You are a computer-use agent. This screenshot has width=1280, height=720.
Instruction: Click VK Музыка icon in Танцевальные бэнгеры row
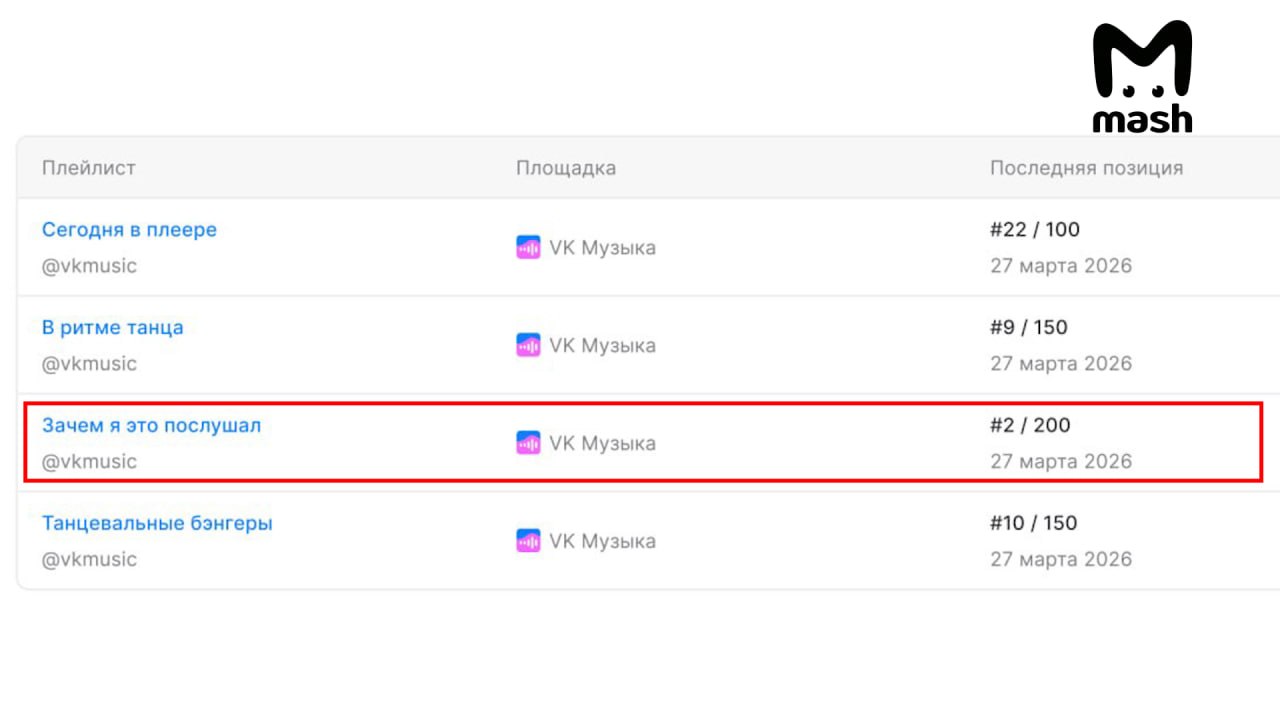(528, 541)
